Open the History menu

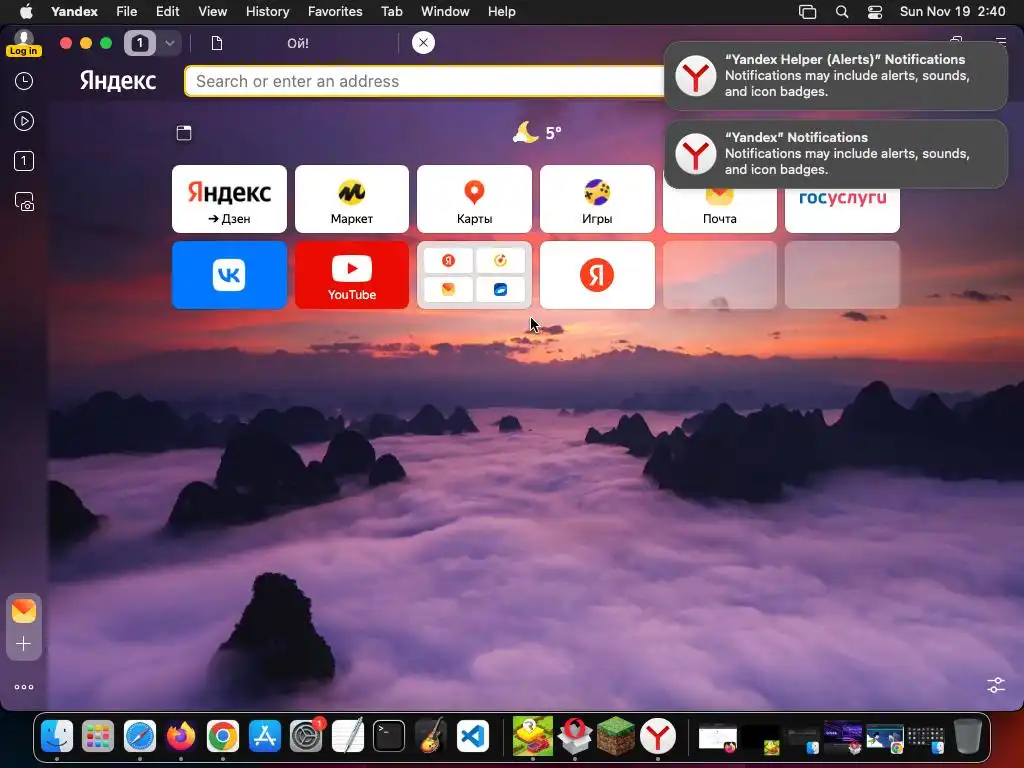[x=268, y=12]
